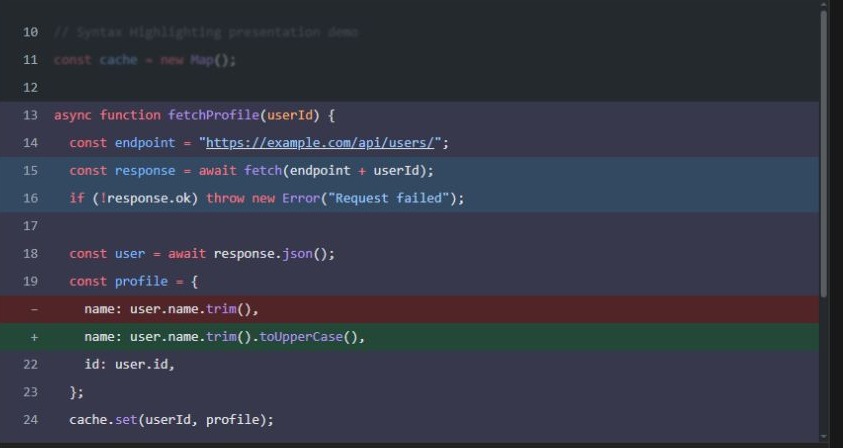Click the plus marker on added line
The height and width of the screenshot is (448, 843).
click(x=34, y=337)
